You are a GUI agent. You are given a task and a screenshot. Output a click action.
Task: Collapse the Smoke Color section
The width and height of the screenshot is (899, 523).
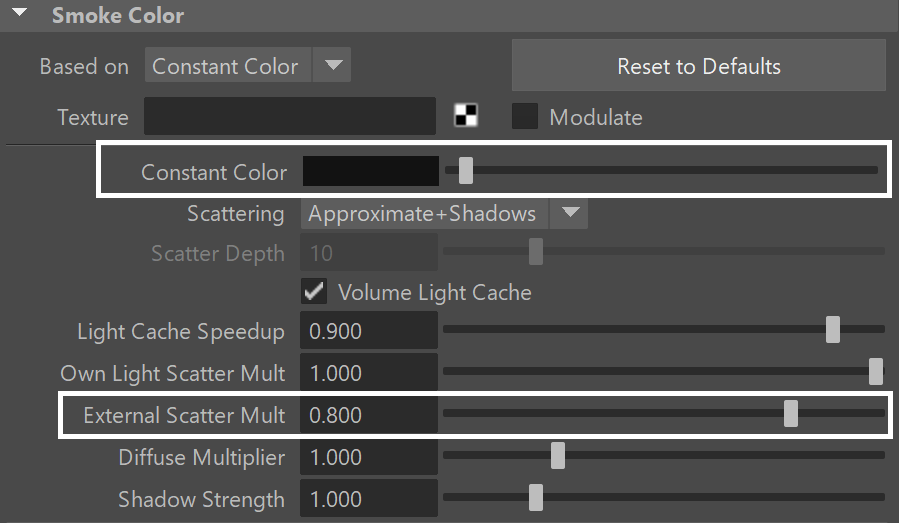[x=19, y=12]
